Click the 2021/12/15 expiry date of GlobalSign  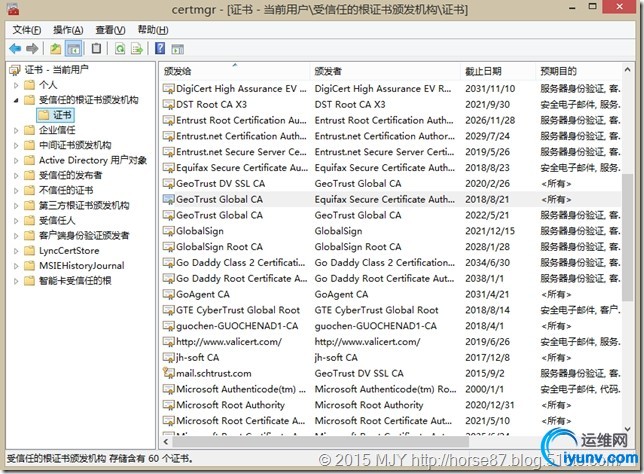click(490, 231)
